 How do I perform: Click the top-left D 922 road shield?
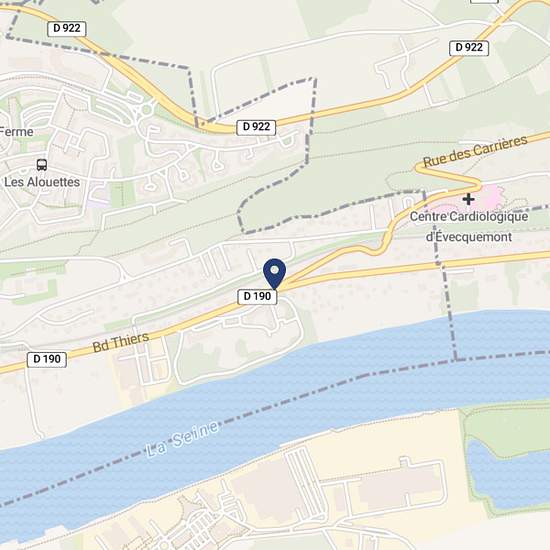point(67,28)
